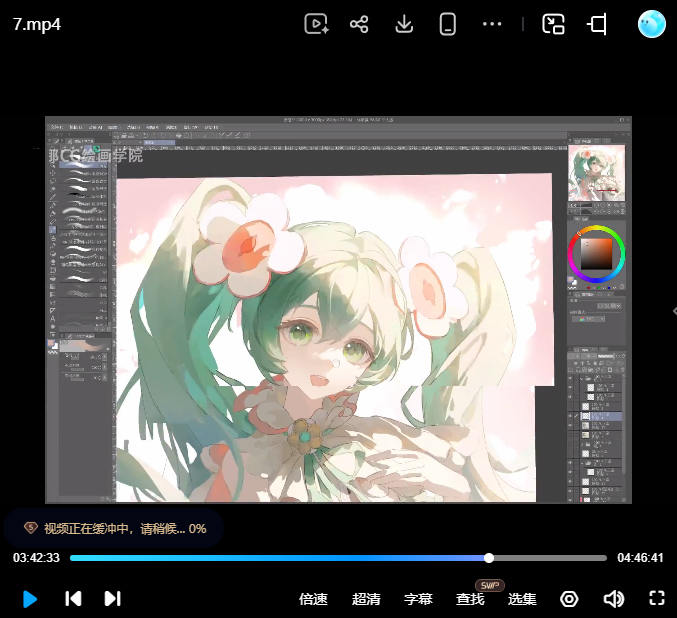Click the 7.mp4 file title
This screenshot has width=677, height=618.
(37, 24)
